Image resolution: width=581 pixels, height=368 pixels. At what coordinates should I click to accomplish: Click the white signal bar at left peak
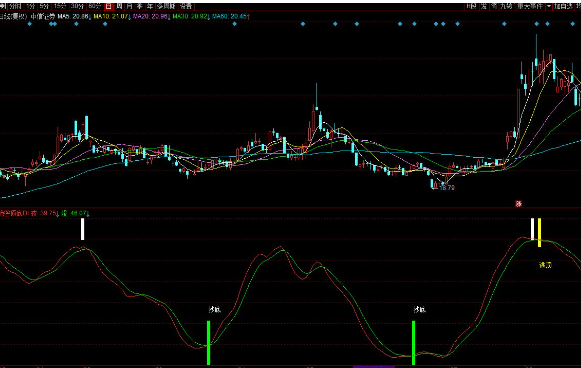83,229
